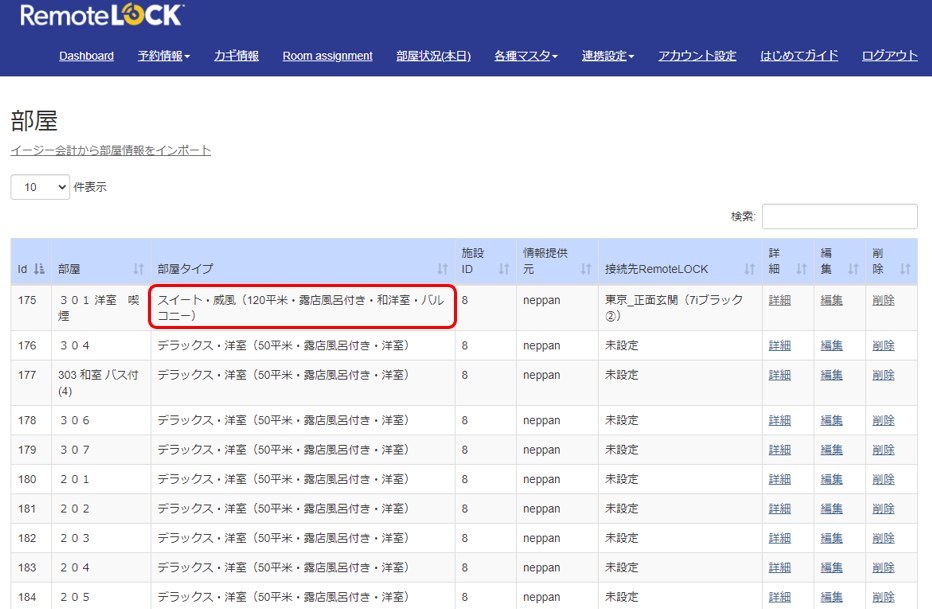Click 削除 for room Id 178
Screen dimensions: 932x609
click(x=883, y=420)
